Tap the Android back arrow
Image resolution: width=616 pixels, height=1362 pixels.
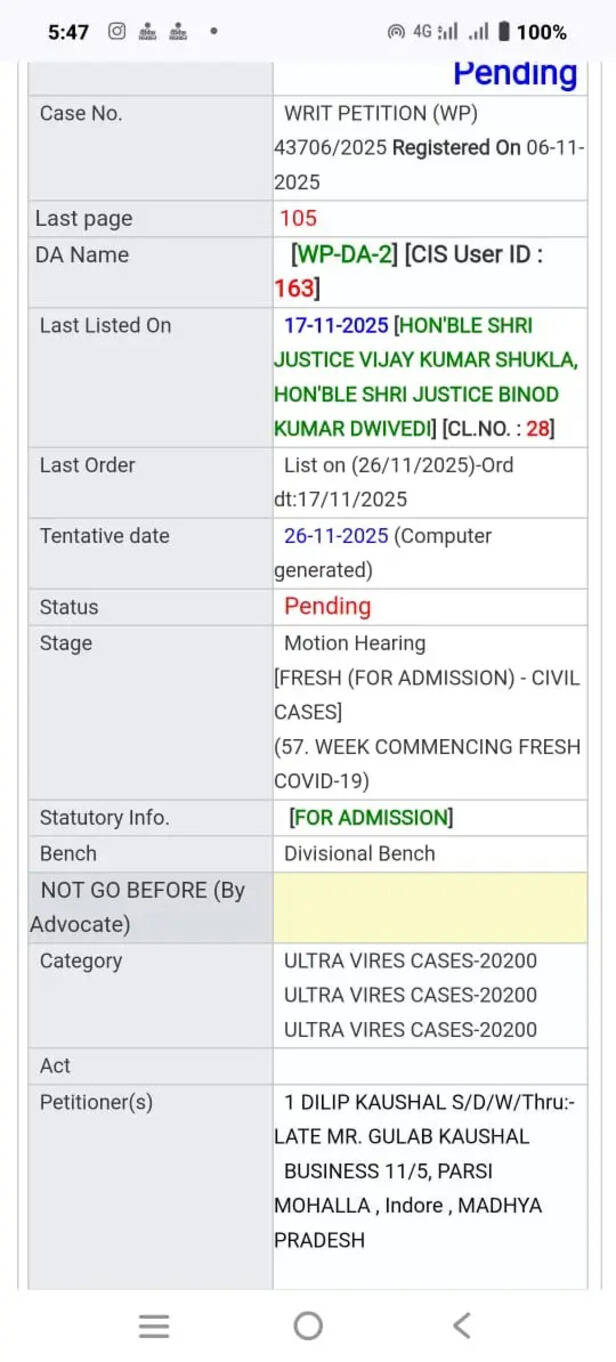tap(461, 1326)
